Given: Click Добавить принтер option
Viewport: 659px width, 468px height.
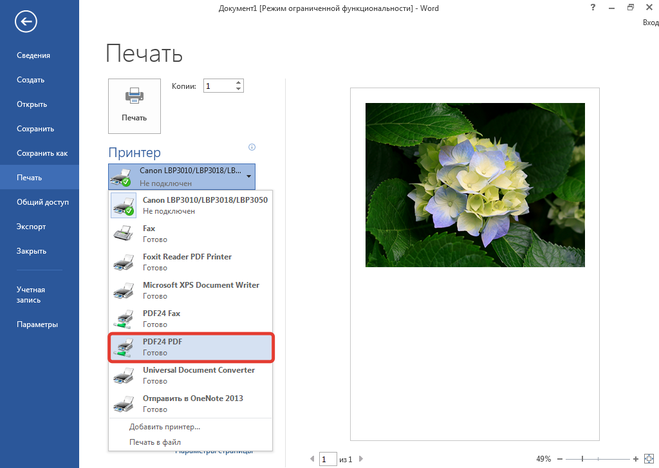Looking at the screenshot, I should 165,427.
